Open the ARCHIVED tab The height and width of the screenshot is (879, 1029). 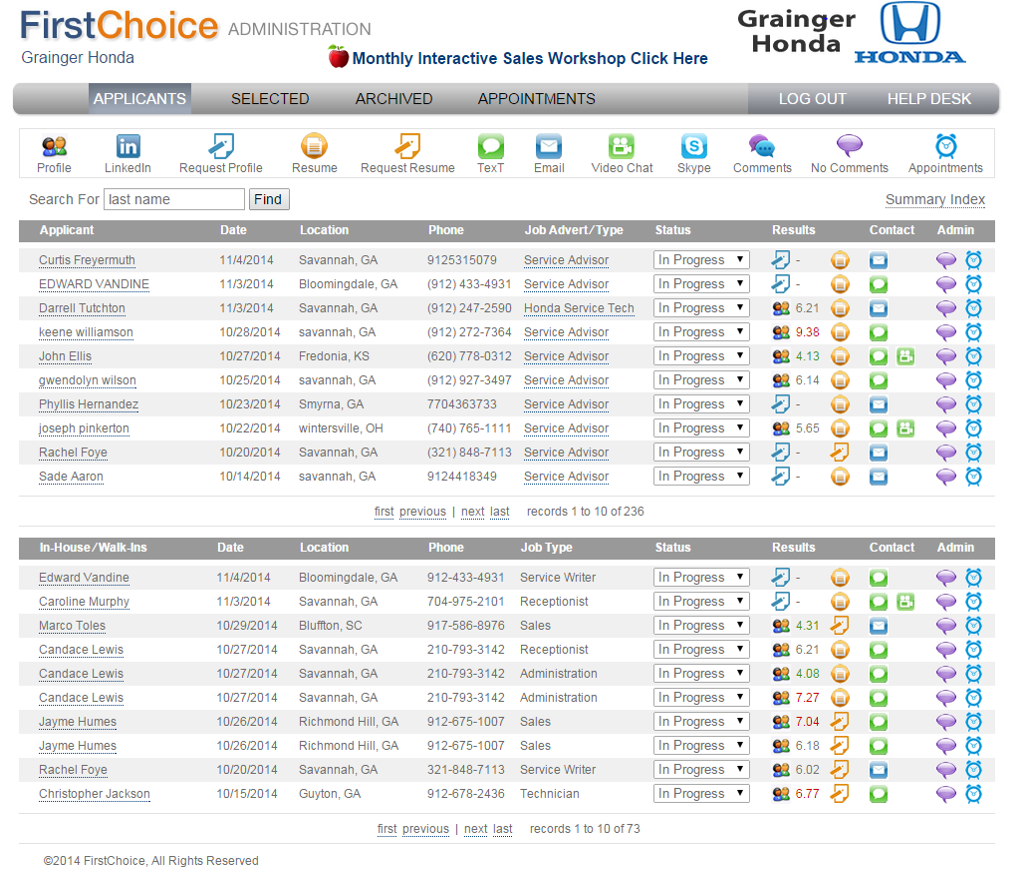click(393, 98)
